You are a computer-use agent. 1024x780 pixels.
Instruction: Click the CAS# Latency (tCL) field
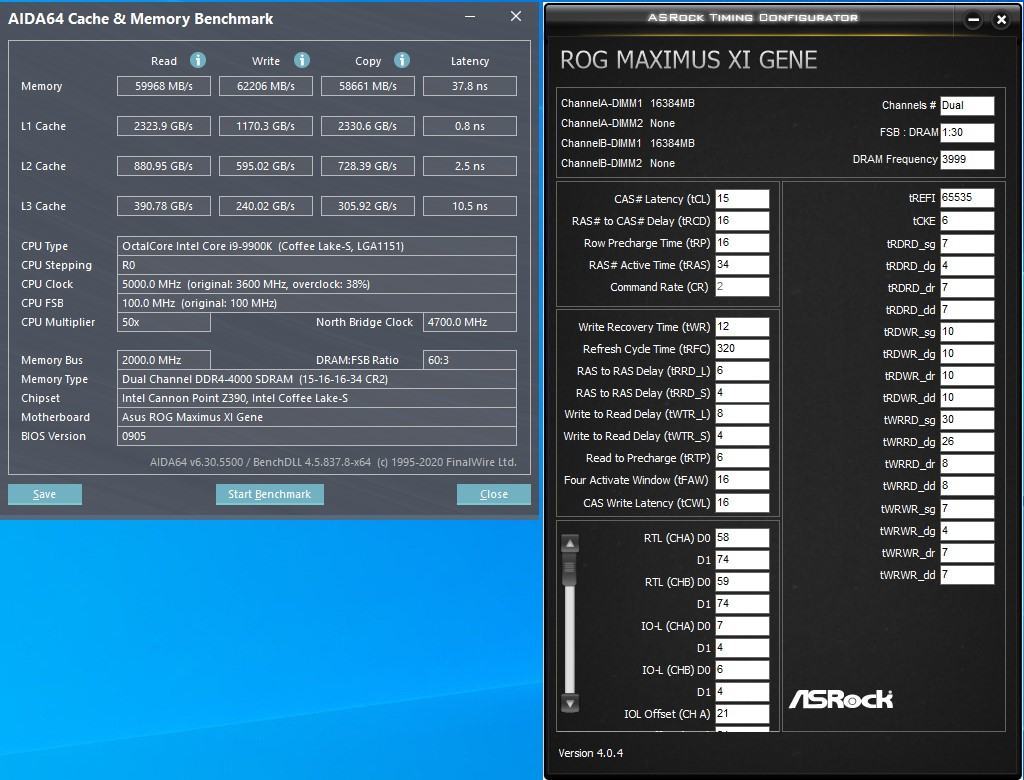(x=743, y=199)
